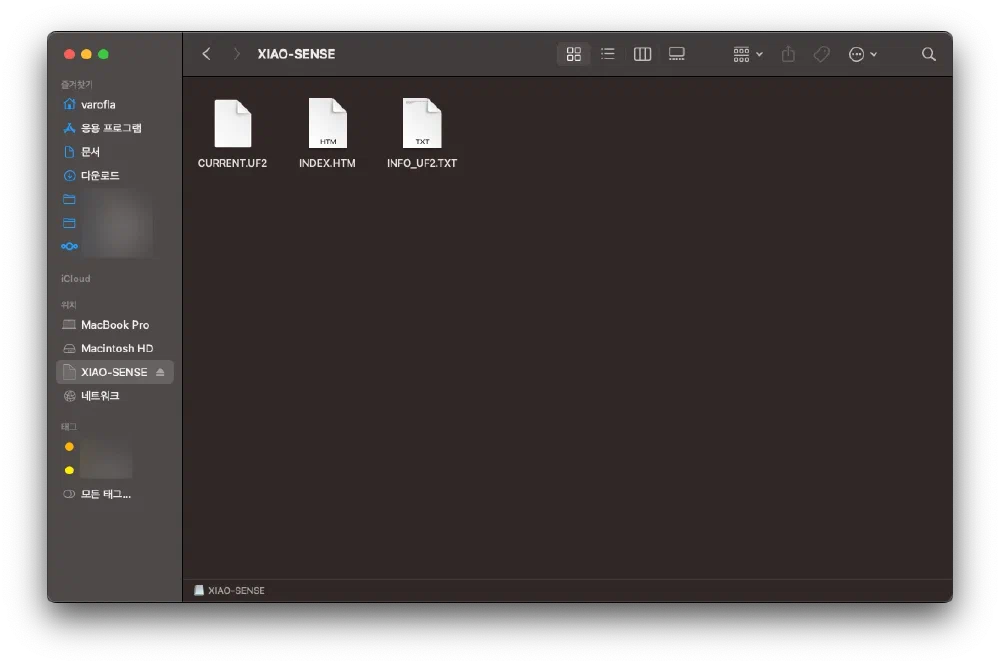This screenshot has height=665, width=1000.
Task: Switch to list view
Action: coord(607,54)
